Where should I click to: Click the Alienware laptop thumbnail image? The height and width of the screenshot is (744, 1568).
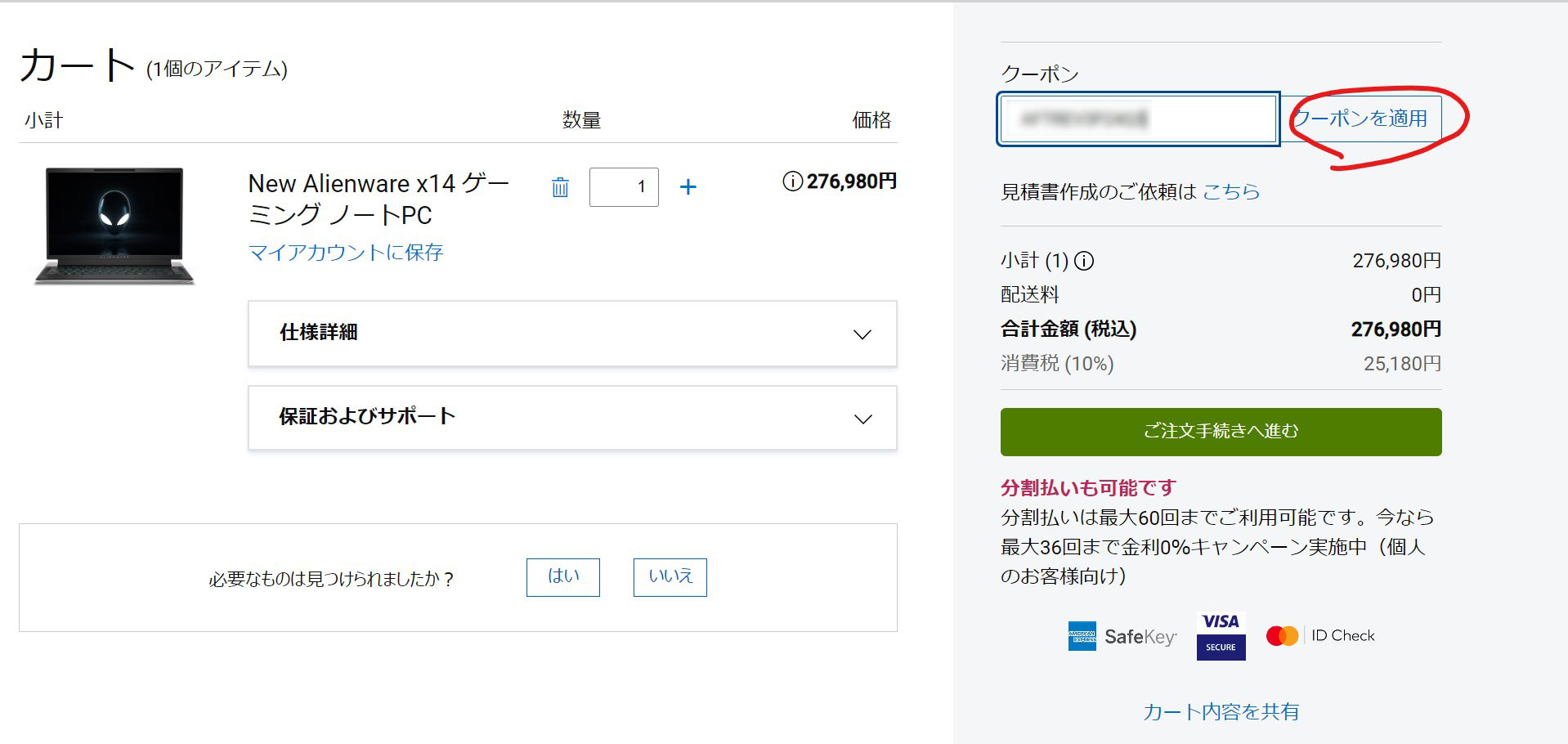(114, 226)
